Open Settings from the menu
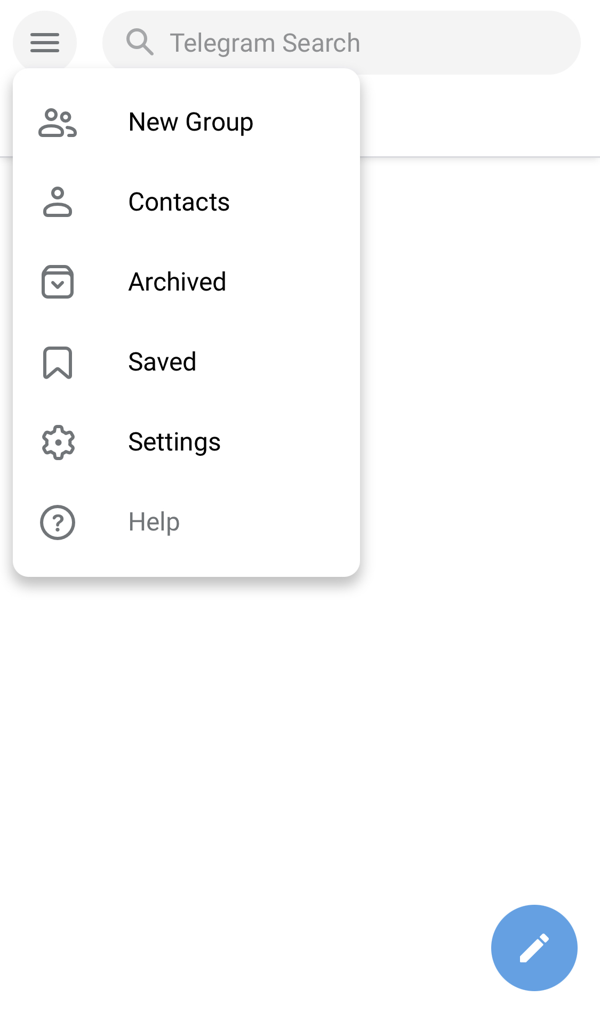Image resolution: width=600 pixels, height=1013 pixels. 174,442
